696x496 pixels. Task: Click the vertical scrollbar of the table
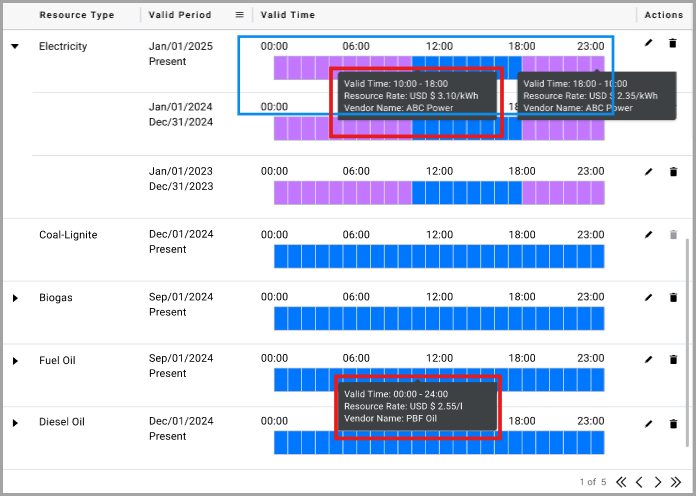pyautogui.click(x=688, y=349)
